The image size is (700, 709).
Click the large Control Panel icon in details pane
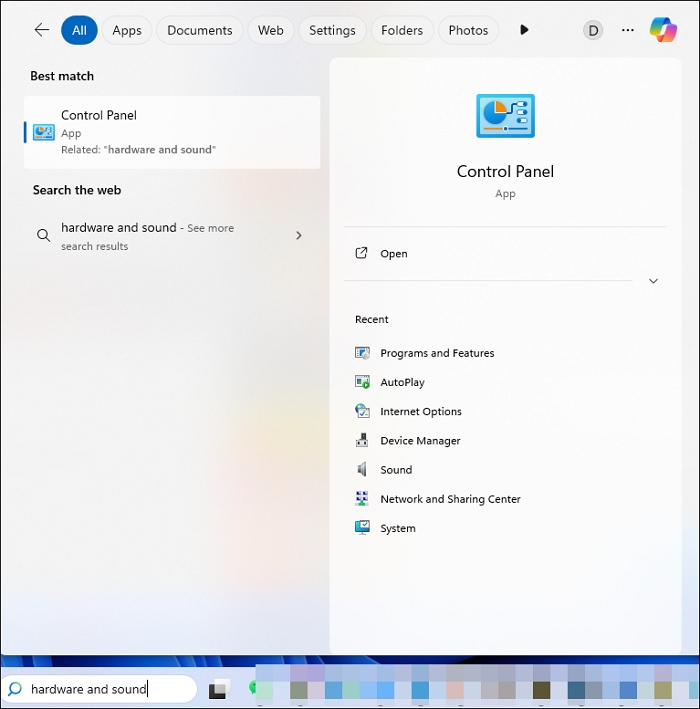coord(505,116)
